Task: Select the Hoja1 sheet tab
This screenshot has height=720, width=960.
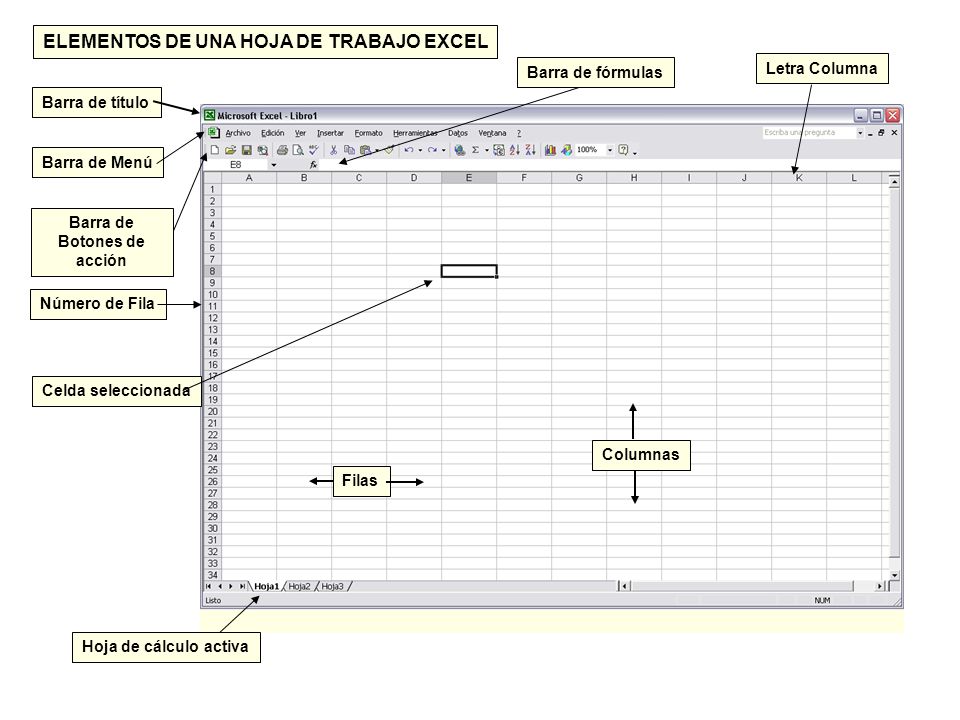Action: pos(266,587)
